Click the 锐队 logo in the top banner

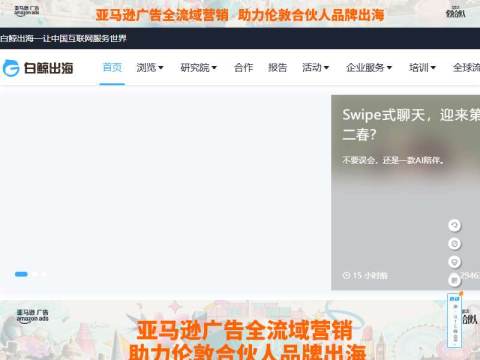(x=455, y=12)
